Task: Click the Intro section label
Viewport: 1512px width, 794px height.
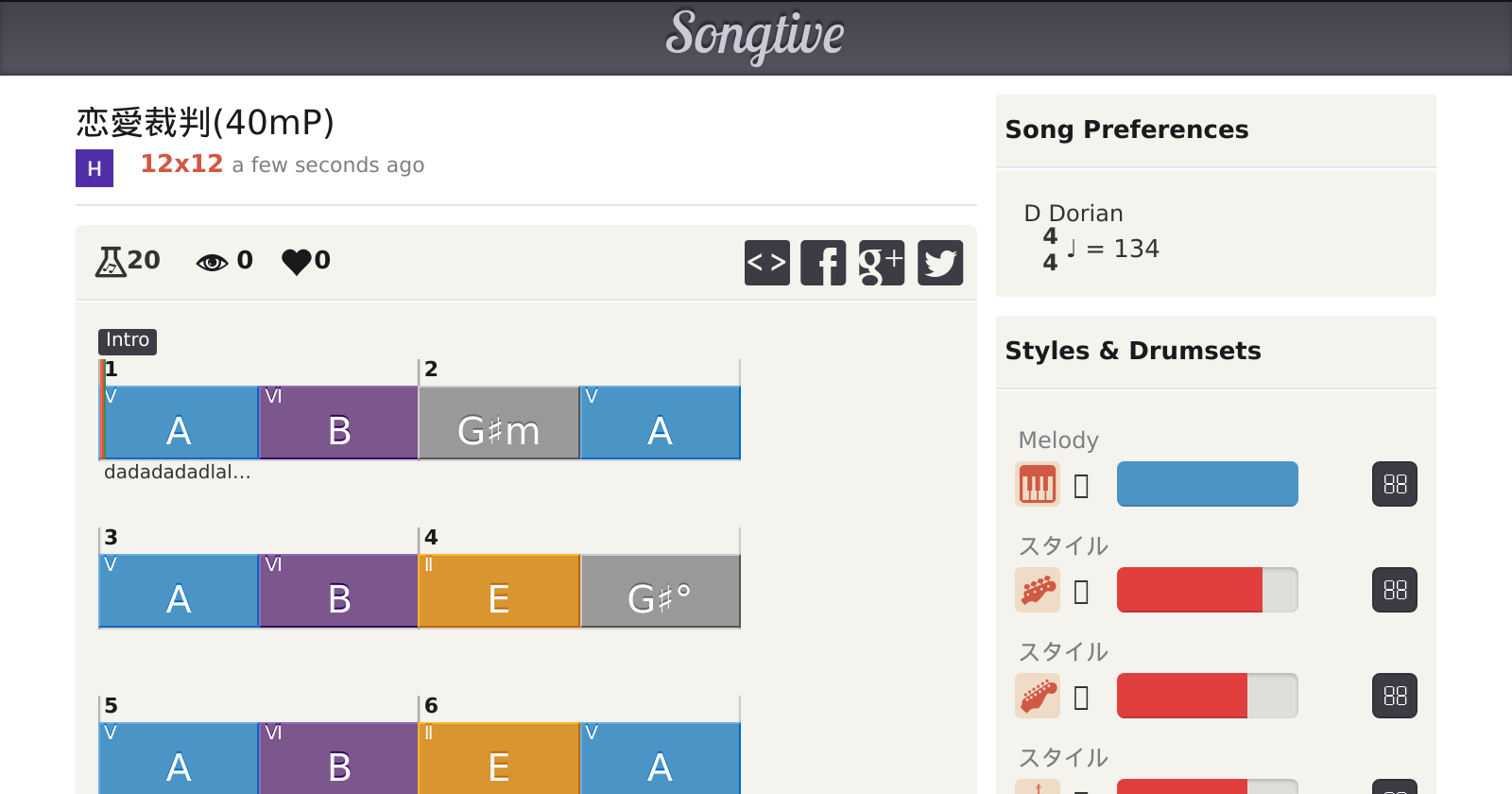Action: coord(128,340)
